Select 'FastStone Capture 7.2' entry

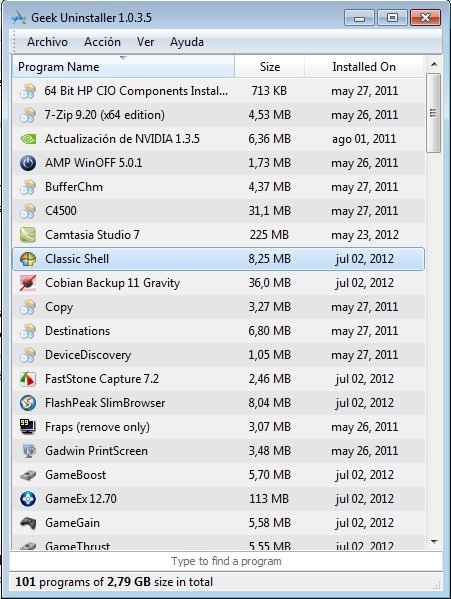[x=102, y=379]
